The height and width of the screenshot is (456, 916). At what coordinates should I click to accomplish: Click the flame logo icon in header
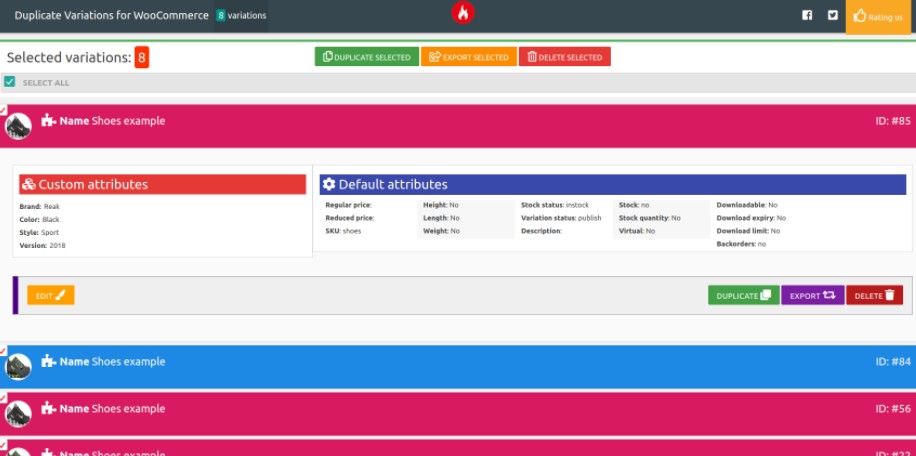pos(462,13)
